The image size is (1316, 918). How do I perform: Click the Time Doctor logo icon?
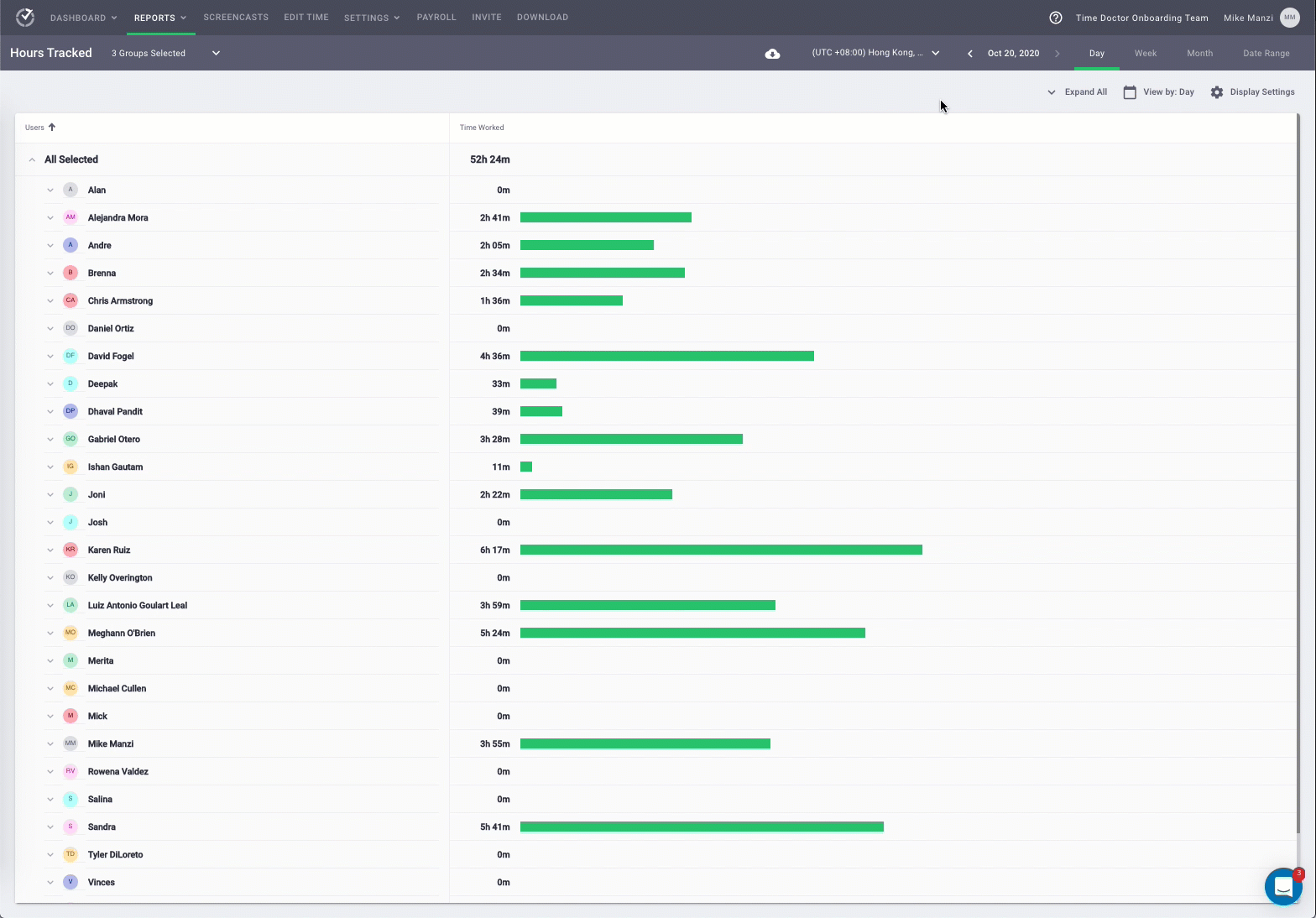tap(25, 17)
